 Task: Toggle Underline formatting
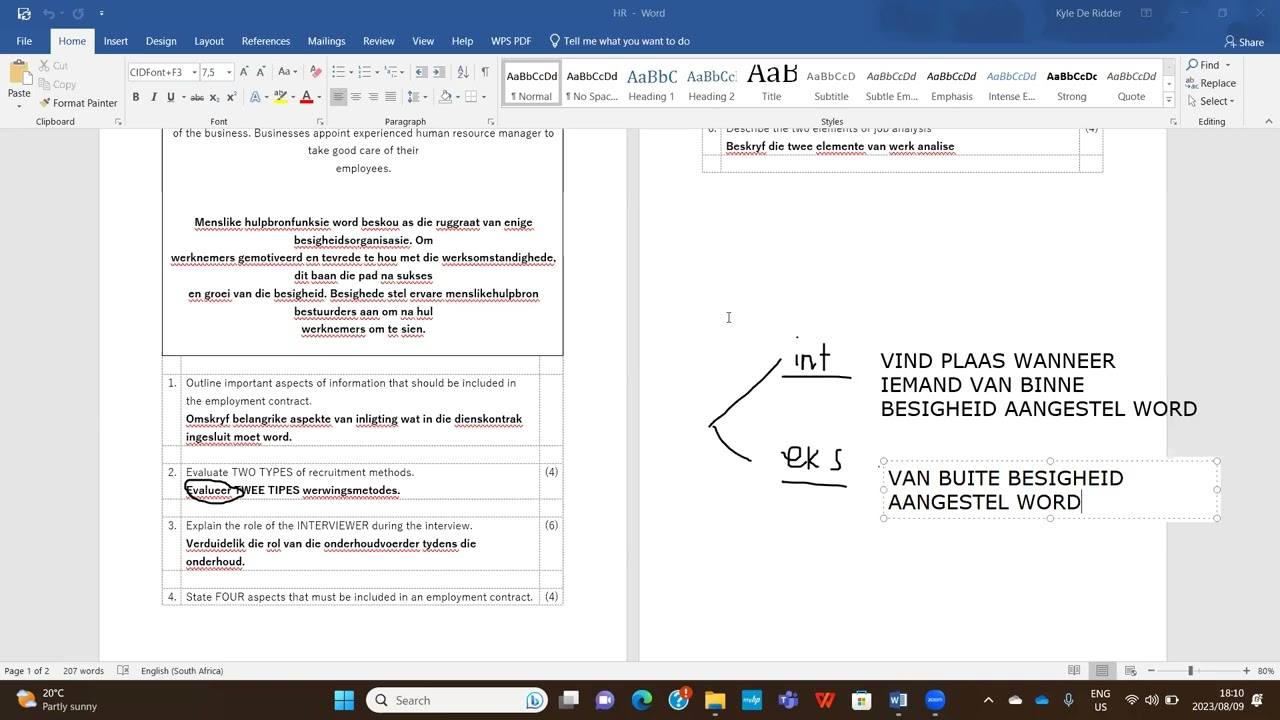point(170,97)
